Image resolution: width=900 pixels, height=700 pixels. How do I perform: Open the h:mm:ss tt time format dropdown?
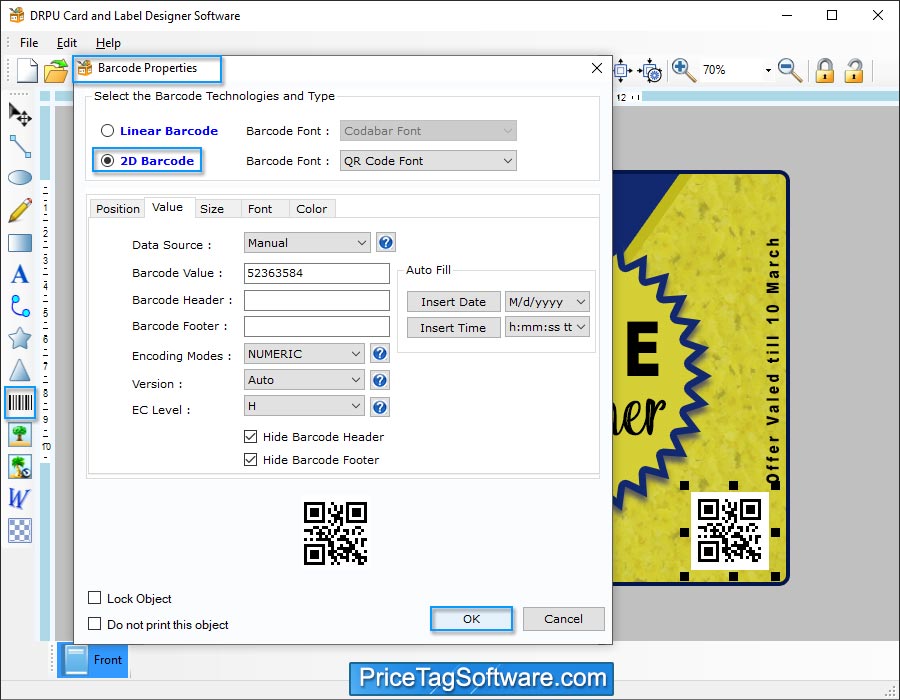[x=547, y=327]
